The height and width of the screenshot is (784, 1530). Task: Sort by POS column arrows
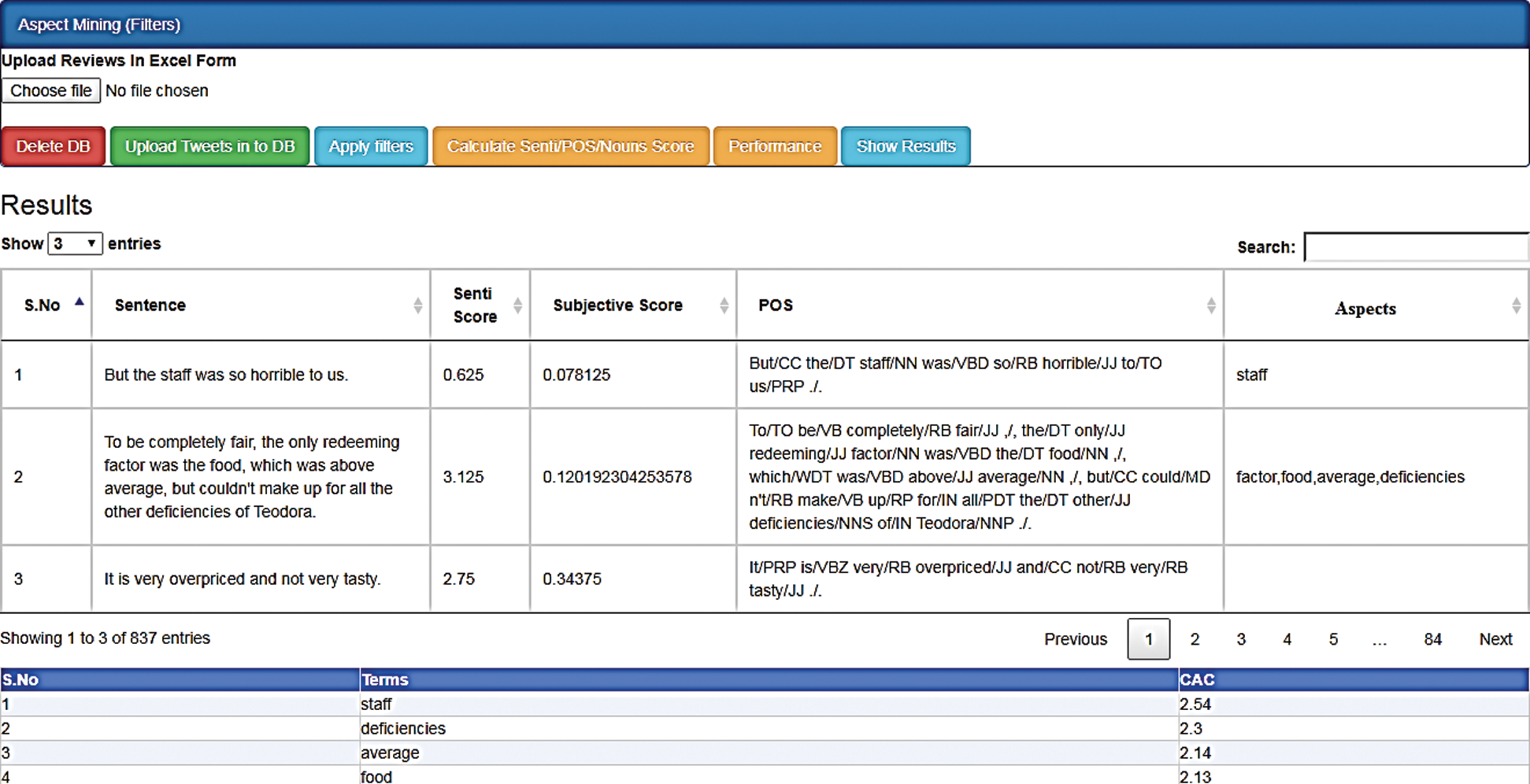(x=1210, y=306)
